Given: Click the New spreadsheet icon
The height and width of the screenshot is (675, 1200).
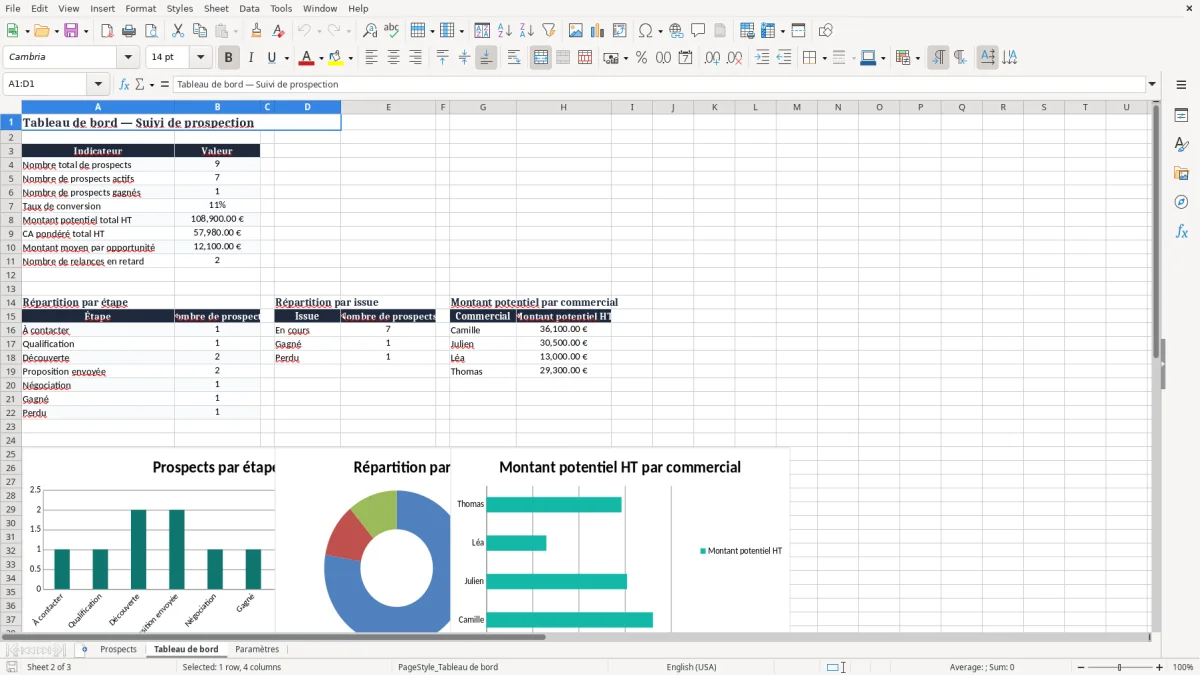Looking at the screenshot, I should pyautogui.click(x=12, y=31).
